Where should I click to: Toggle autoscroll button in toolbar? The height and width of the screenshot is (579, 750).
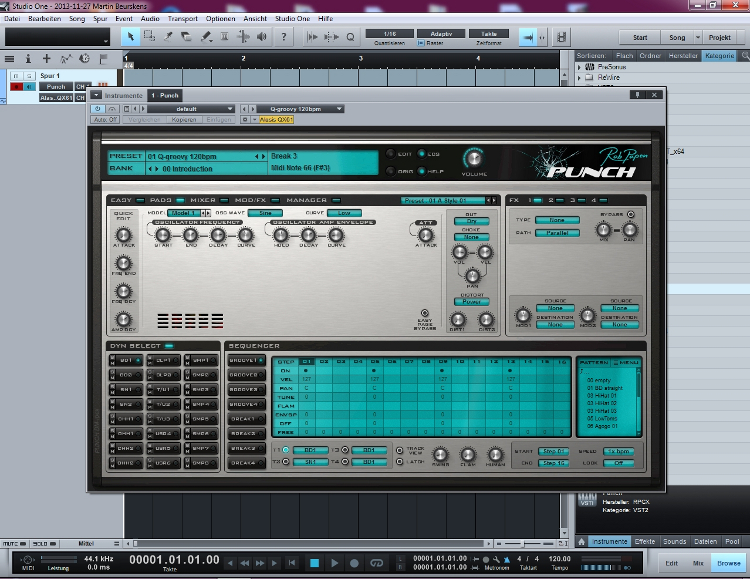(x=528, y=37)
